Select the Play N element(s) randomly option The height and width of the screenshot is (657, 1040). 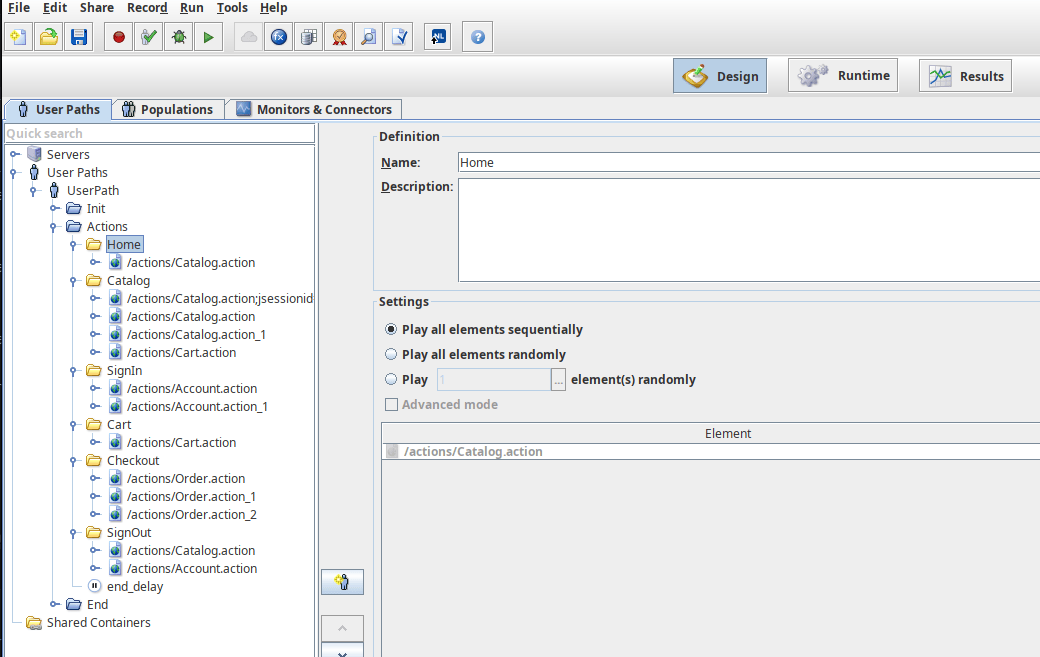pos(391,379)
